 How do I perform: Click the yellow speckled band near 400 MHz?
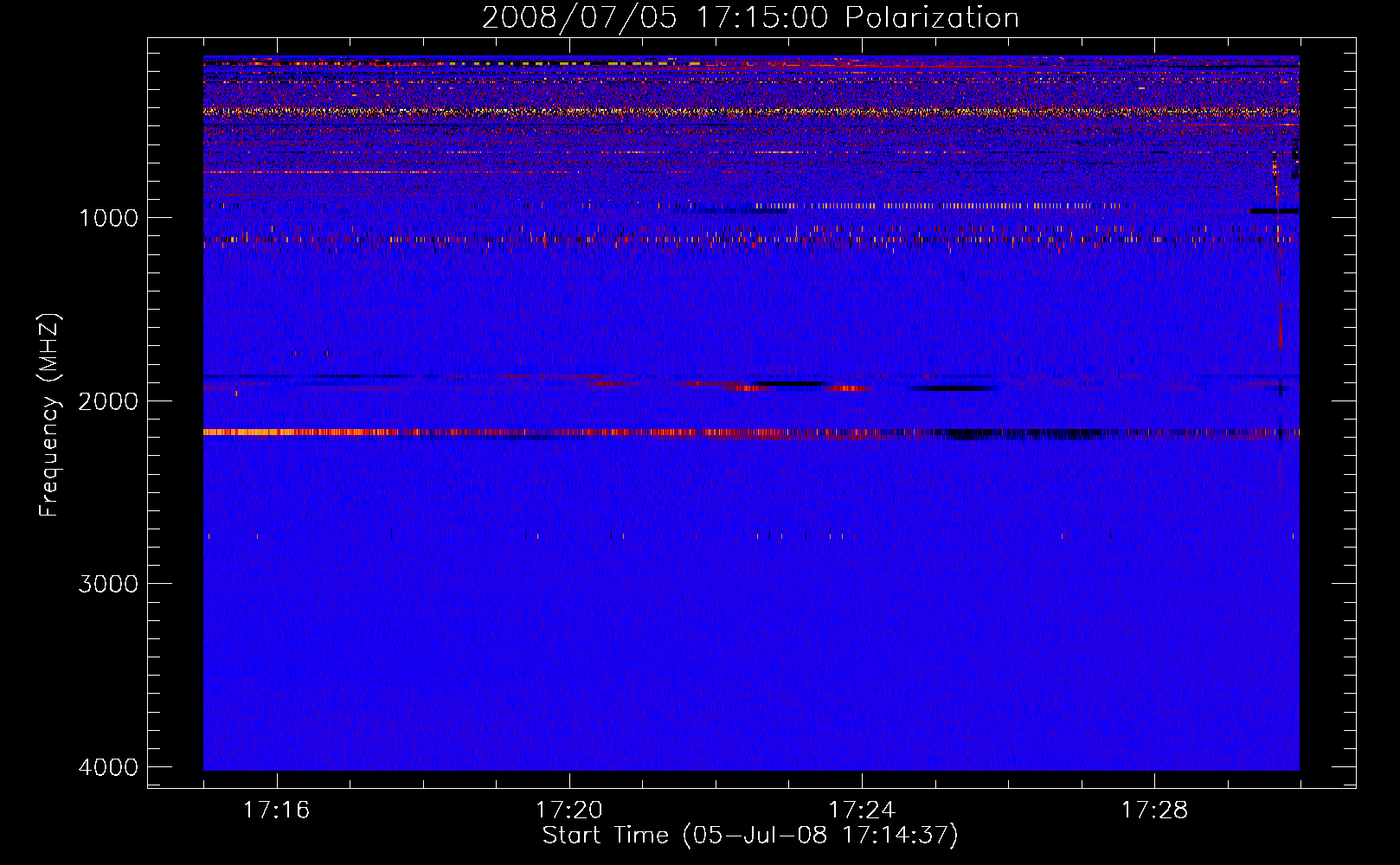(751, 111)
